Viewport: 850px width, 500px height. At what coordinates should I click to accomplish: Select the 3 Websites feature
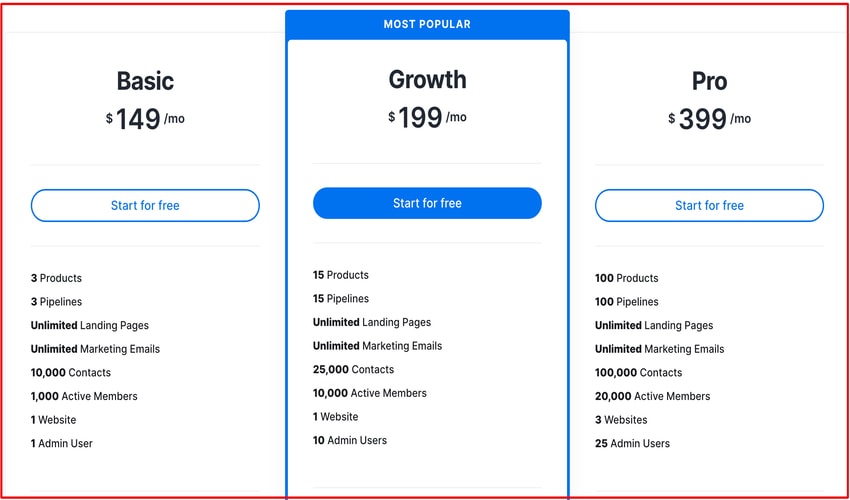click(621, 420)
